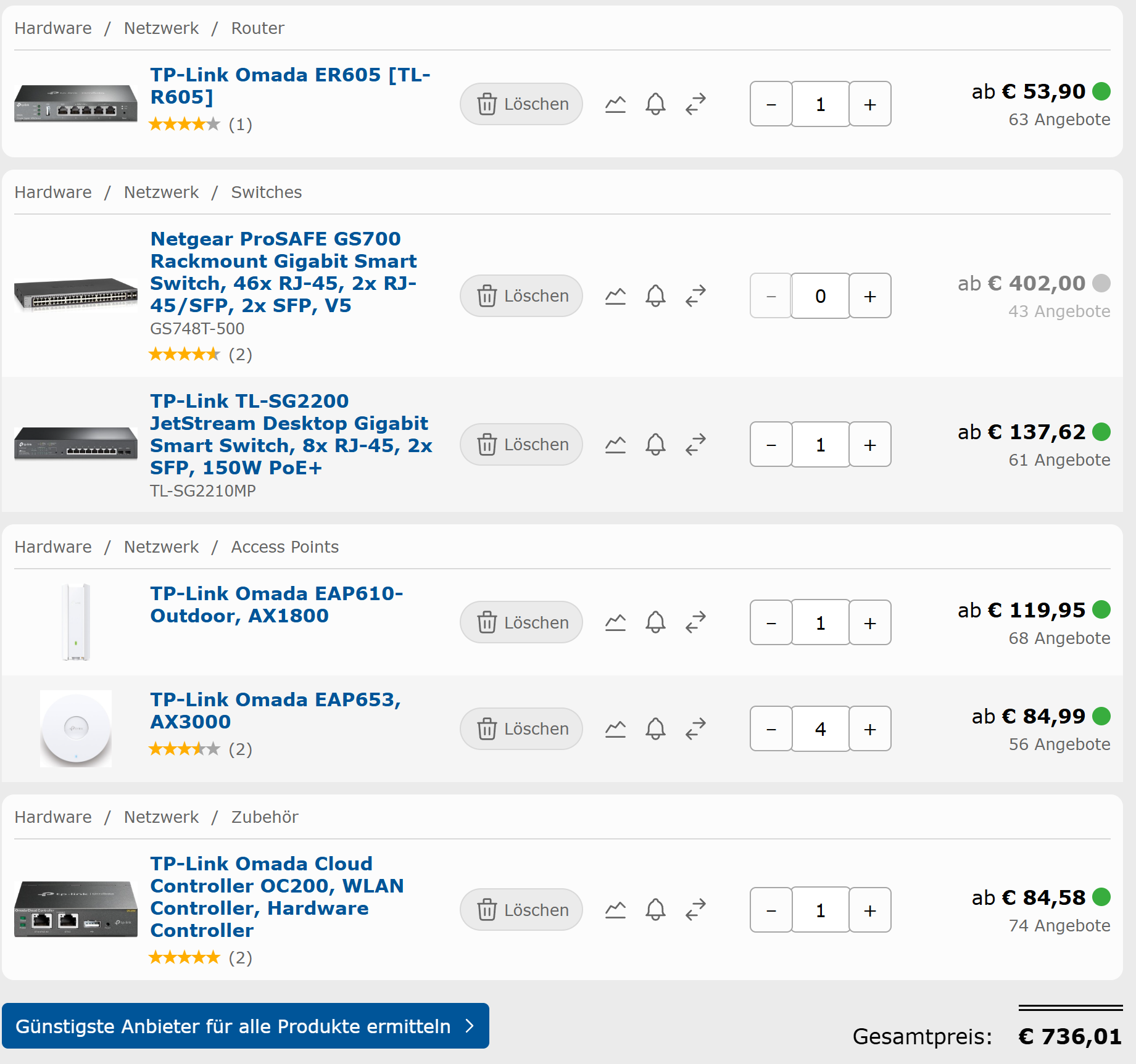This screenshot has height=1064, width=1136.
Task: Open price chart for EAP610-Outdoor
Action: (x=615, y=623)
